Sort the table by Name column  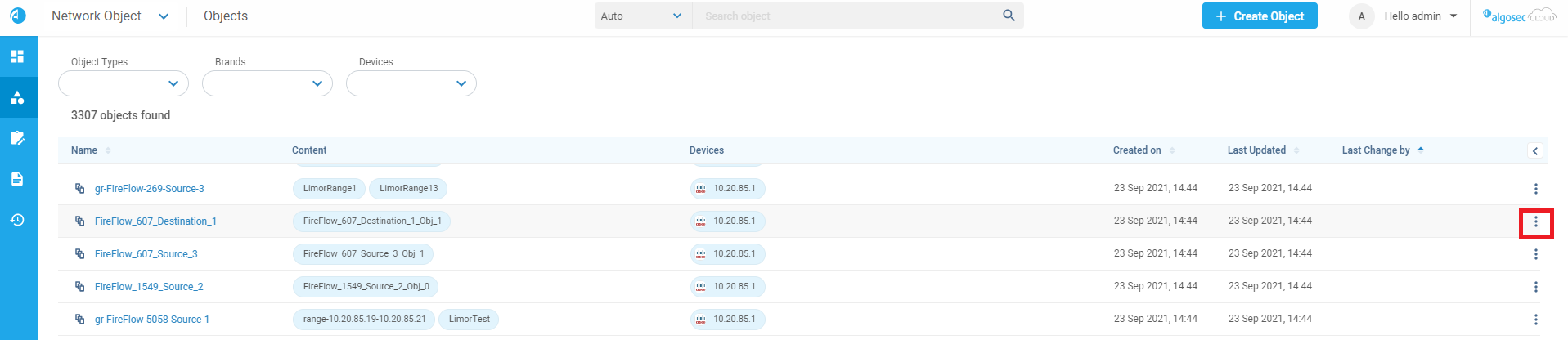84,150
